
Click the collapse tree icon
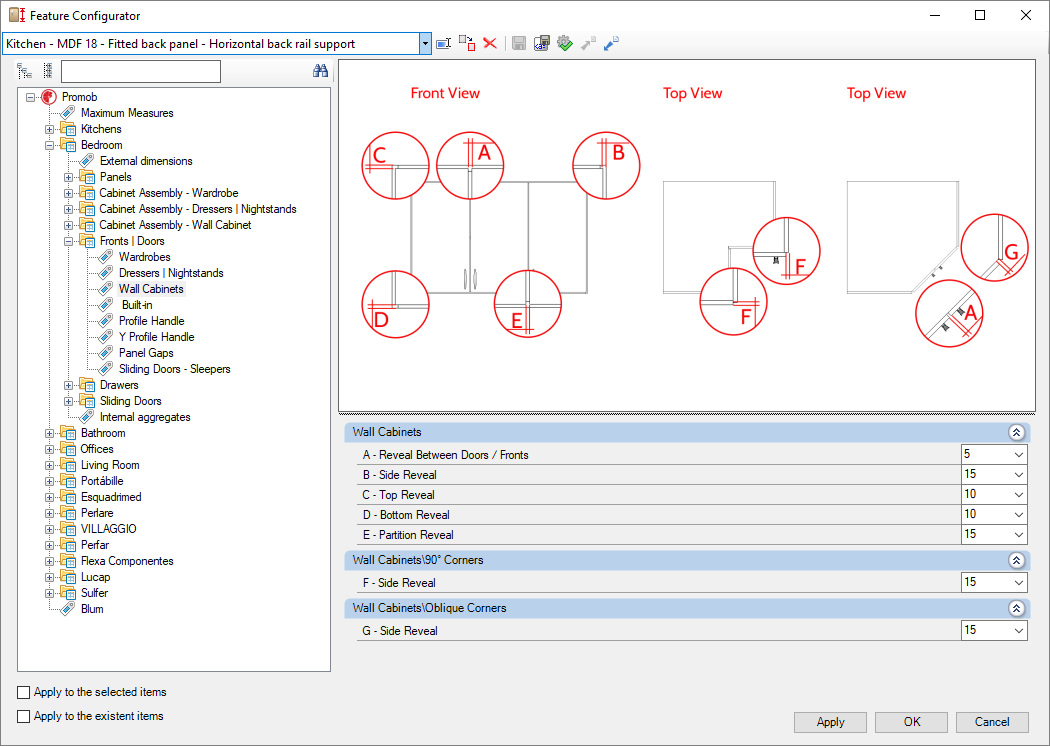[48, 71]
